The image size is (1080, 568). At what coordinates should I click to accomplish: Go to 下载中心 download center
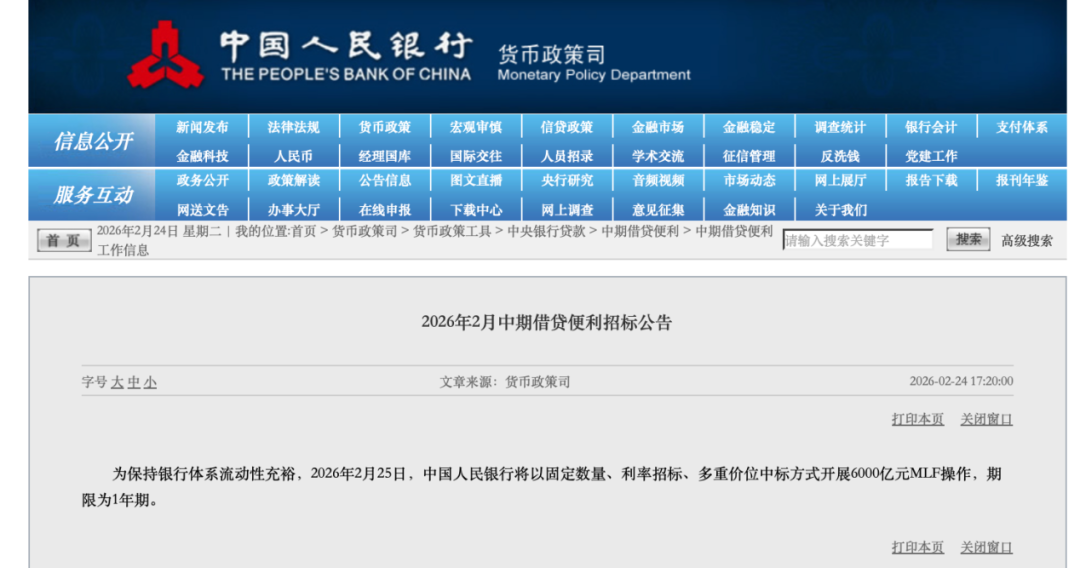pos(476,210)
